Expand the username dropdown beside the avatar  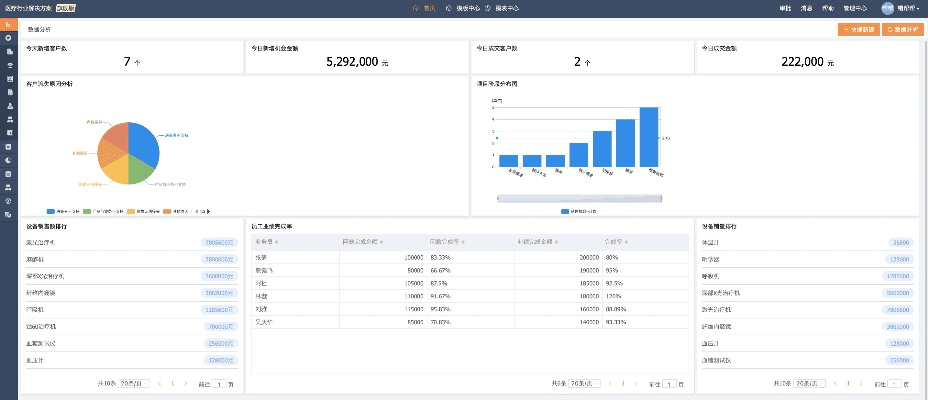[x=909, y=8]
